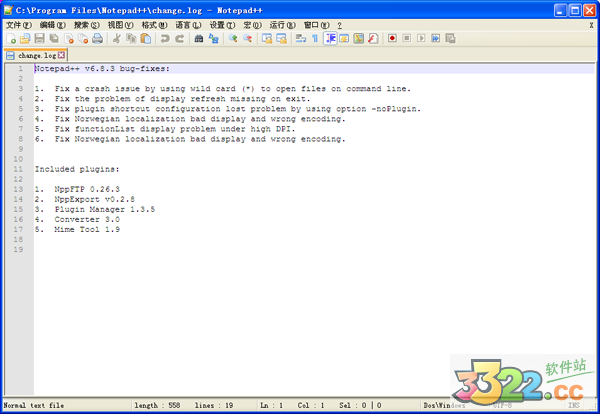Open the 运行(R) menu

[282, 25]
